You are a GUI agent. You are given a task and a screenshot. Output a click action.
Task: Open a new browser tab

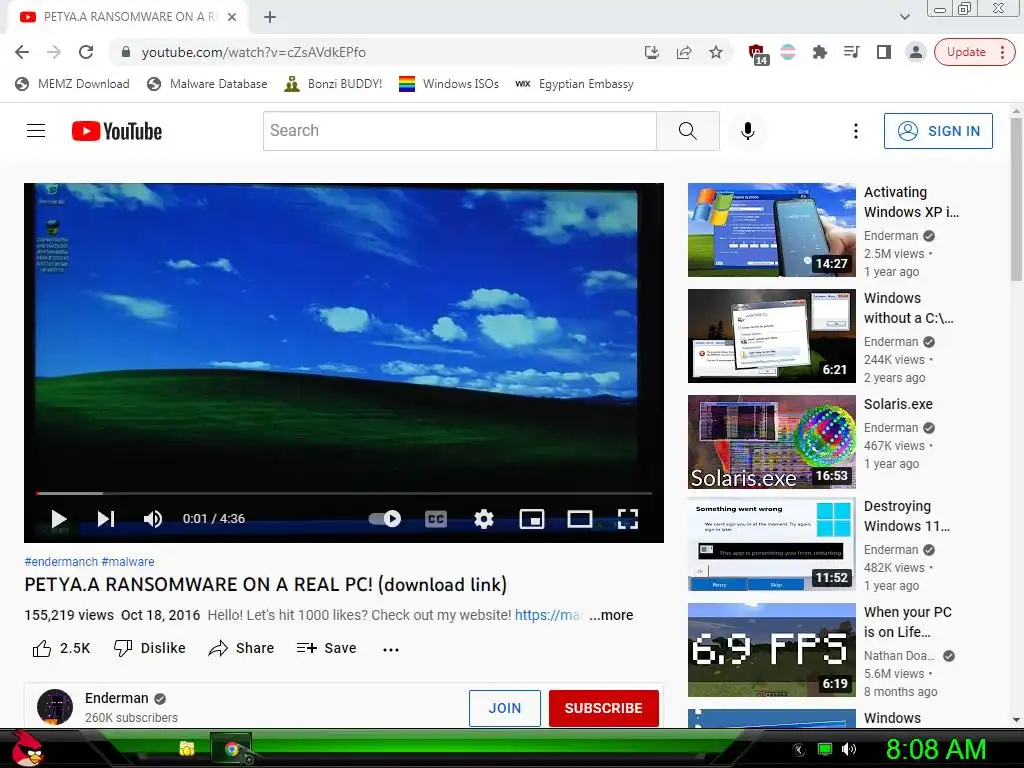(x=270, y=17)
